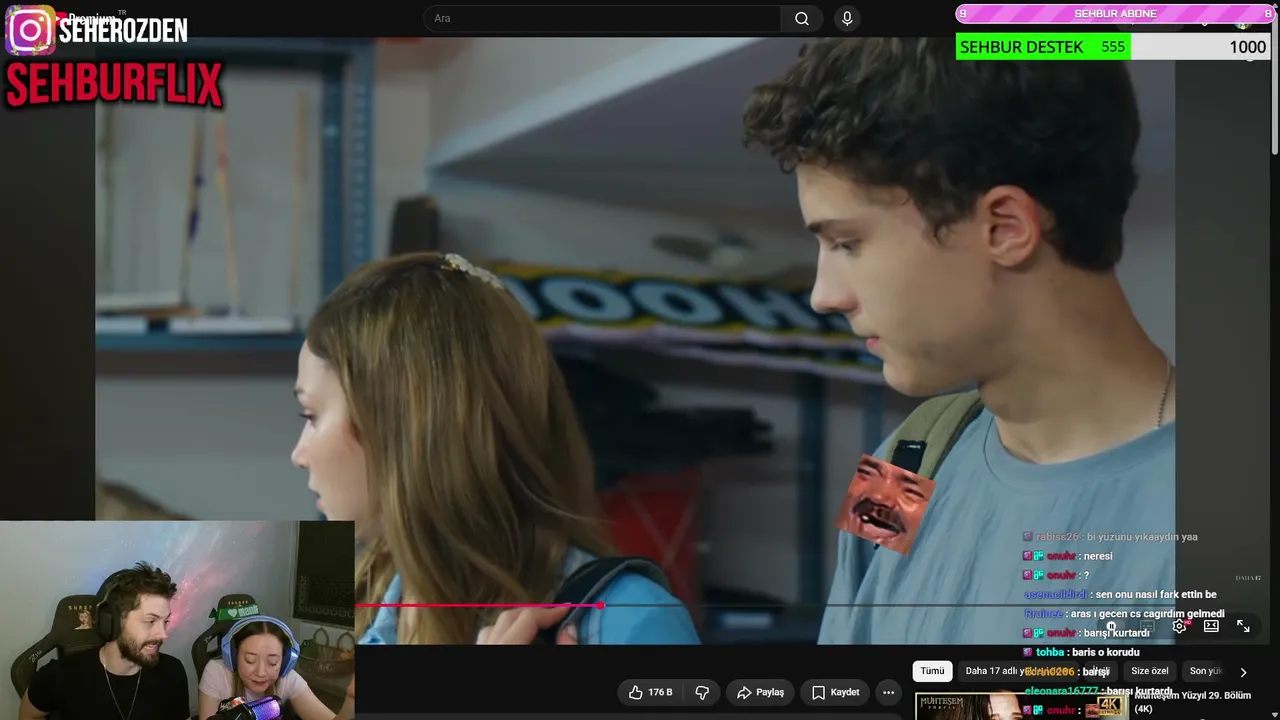This screenshot has width=1280, height=720.
Task: Select the Tümü filter chip
Action: click(932, 671)
